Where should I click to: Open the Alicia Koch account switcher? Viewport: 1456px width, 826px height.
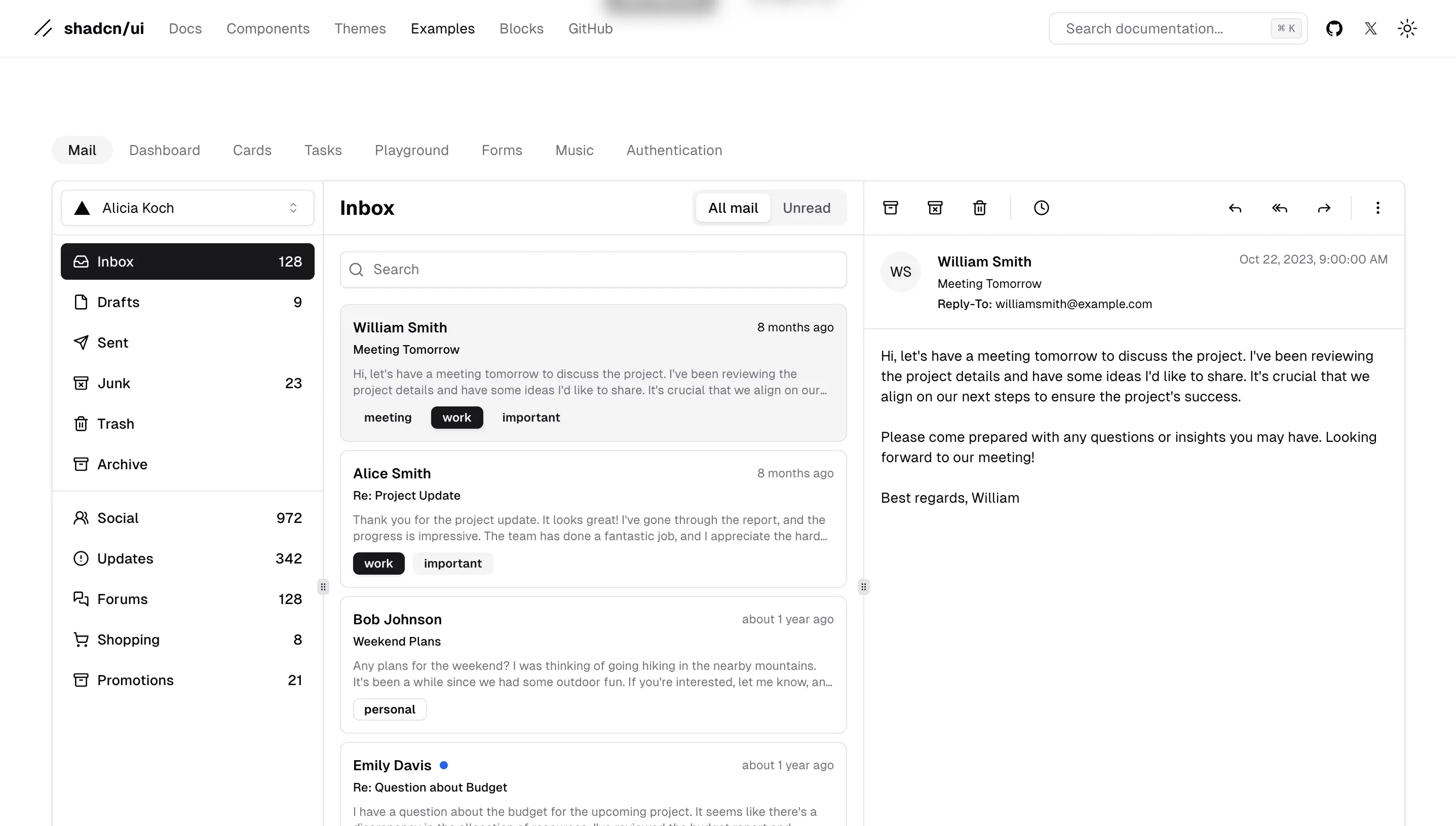pyautogui.click(x=187, y=208)
